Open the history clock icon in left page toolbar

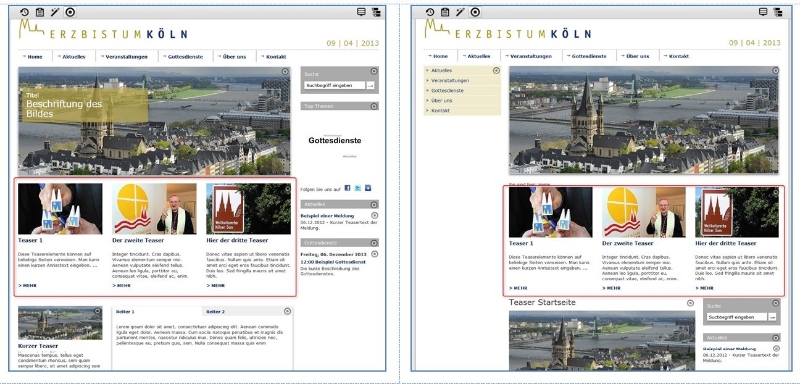point(24,13)
